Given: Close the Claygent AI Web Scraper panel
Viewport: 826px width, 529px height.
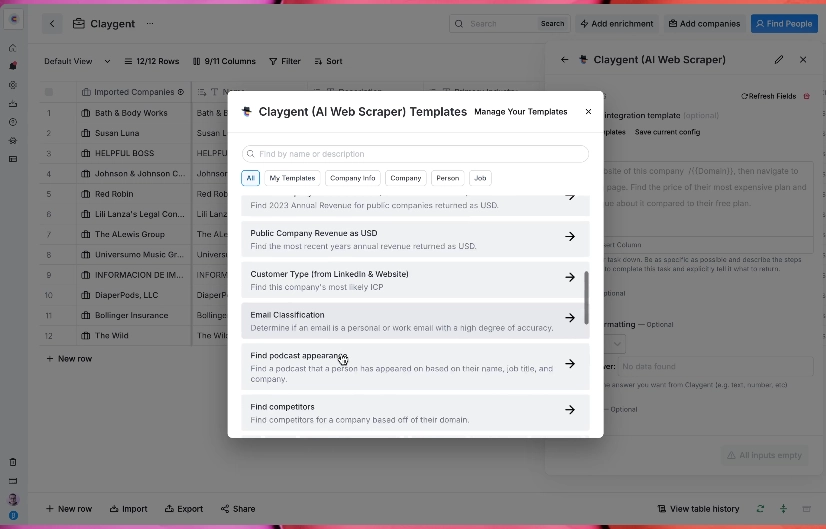Looking at the screenshot, I should pyautogui.click(x=803, y=60).
